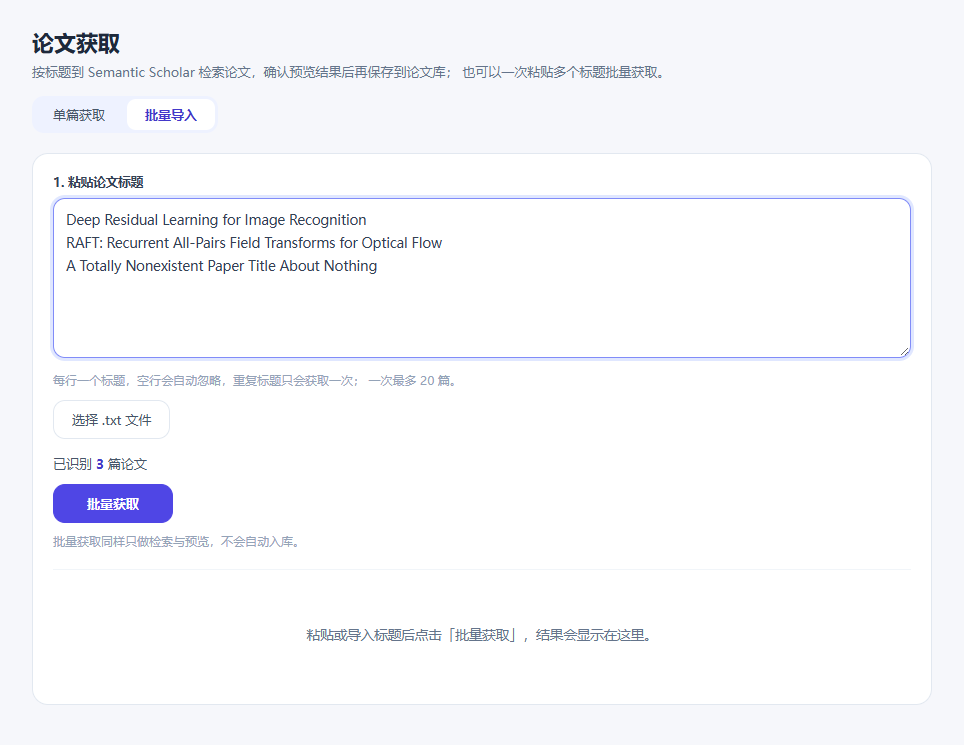Click the 已识别 3 篇论文 count text
Viewport: 964px width, 745px height.
pos(100,464)
